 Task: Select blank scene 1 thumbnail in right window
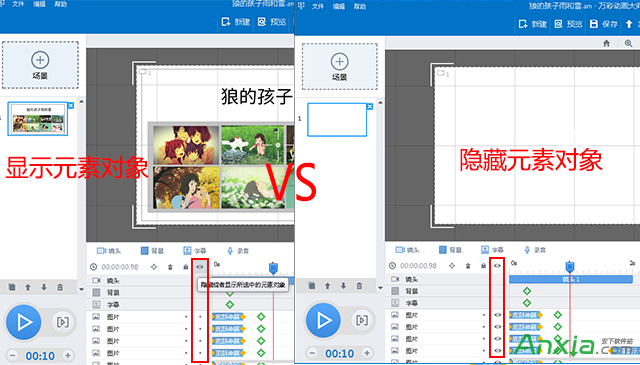click(337, 120)
